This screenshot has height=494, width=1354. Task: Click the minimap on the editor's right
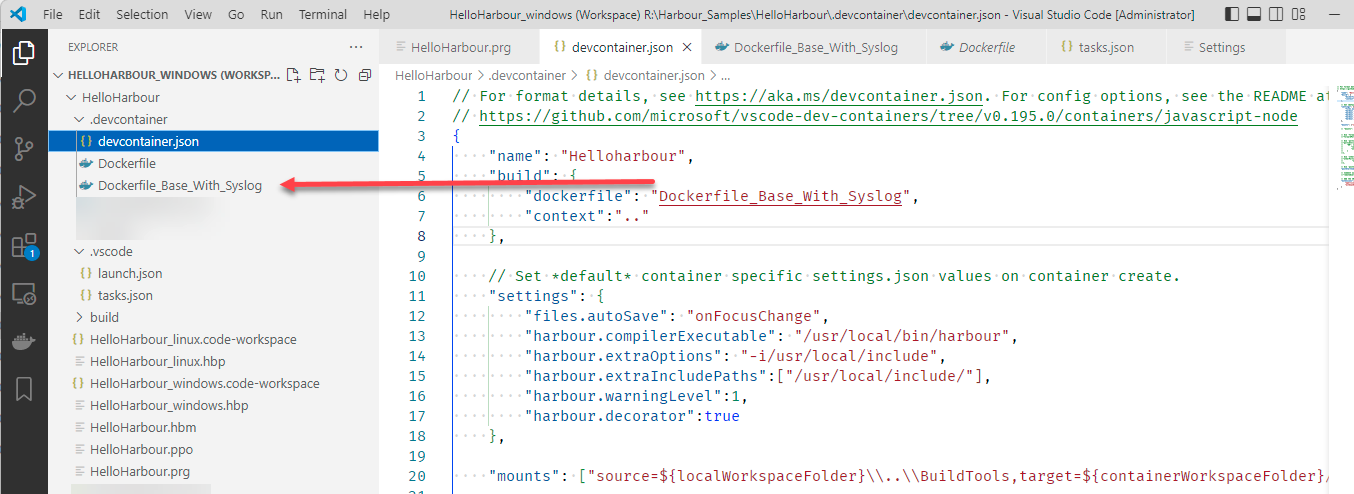tap(1340, 140)
